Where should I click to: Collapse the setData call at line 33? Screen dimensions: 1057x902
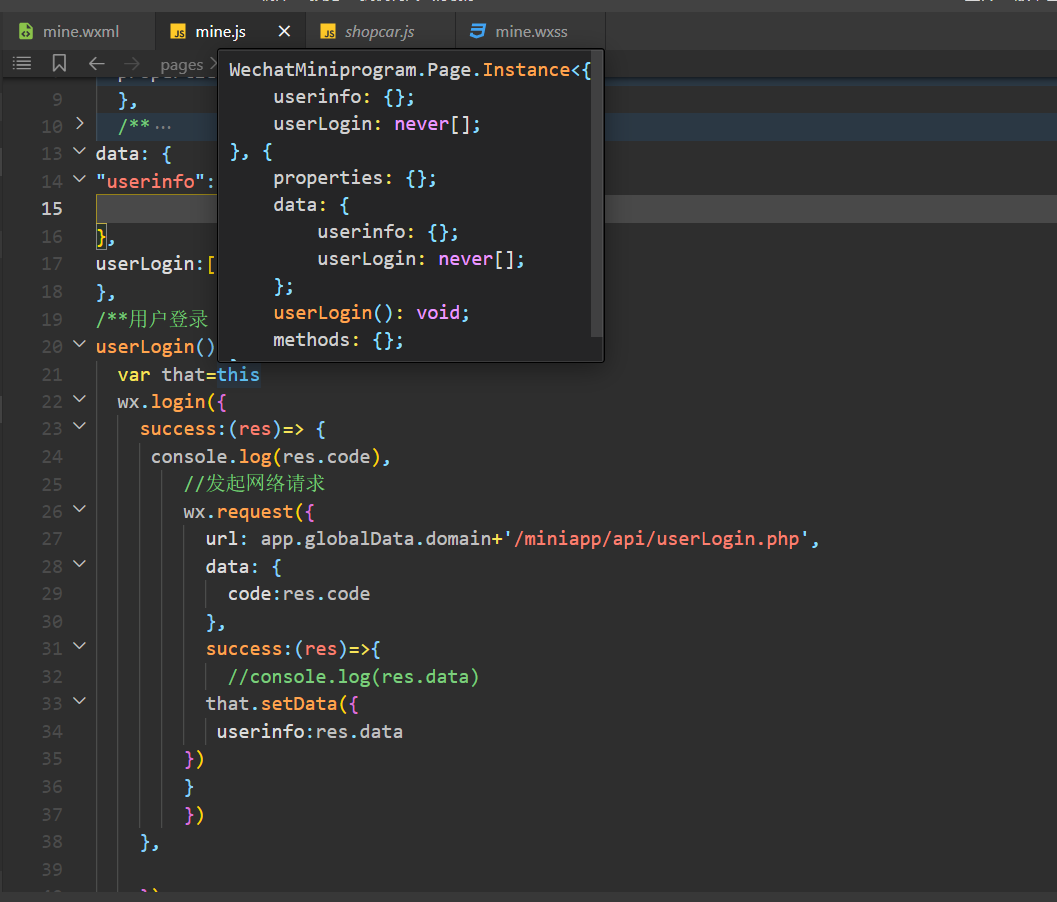80,701
